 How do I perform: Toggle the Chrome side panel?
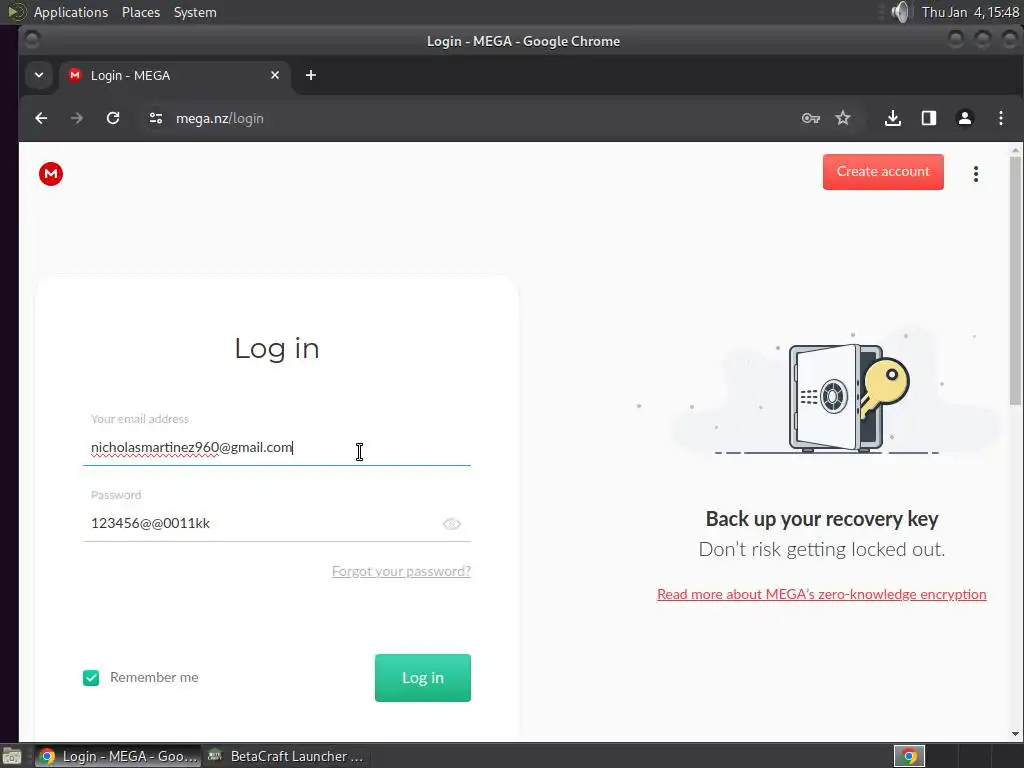point(929,118)
